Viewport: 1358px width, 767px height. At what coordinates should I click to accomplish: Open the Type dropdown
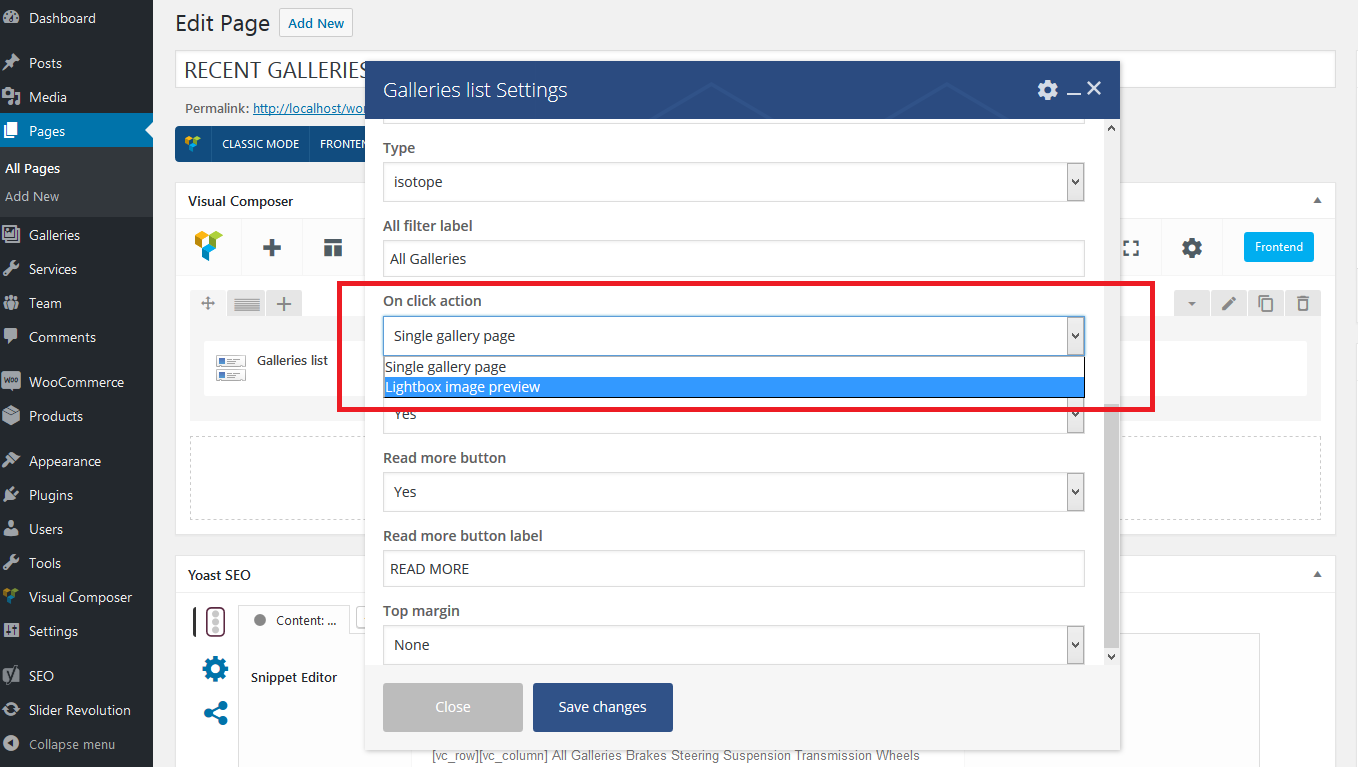click(x=733, y=182)
